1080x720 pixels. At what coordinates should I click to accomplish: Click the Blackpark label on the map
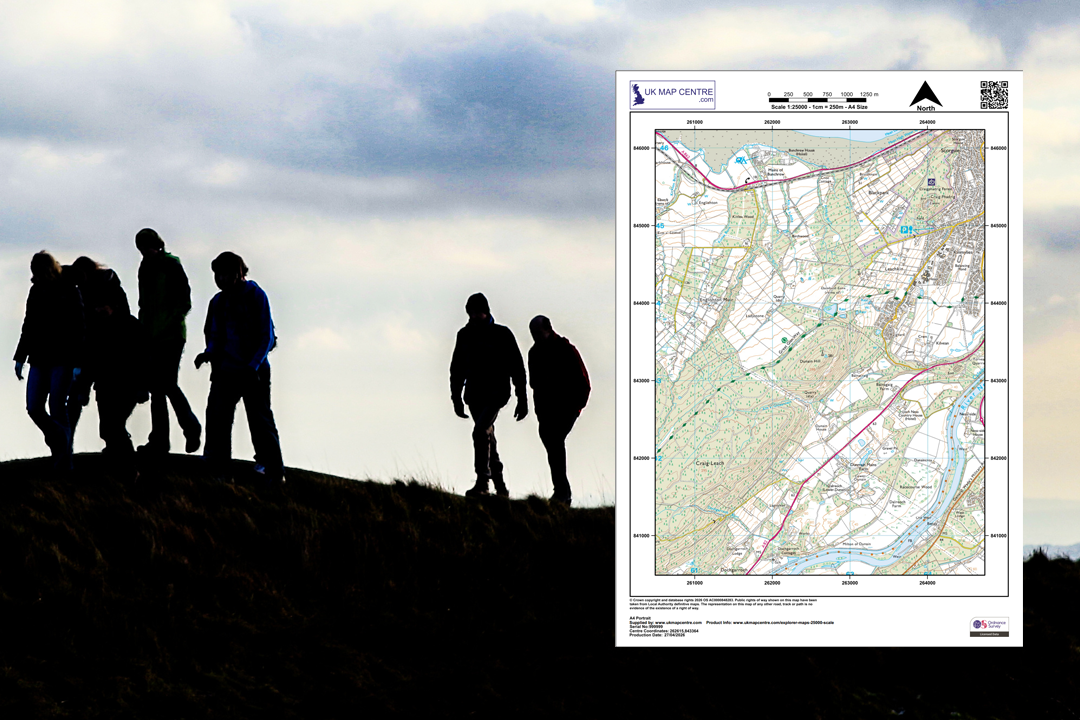877,192
